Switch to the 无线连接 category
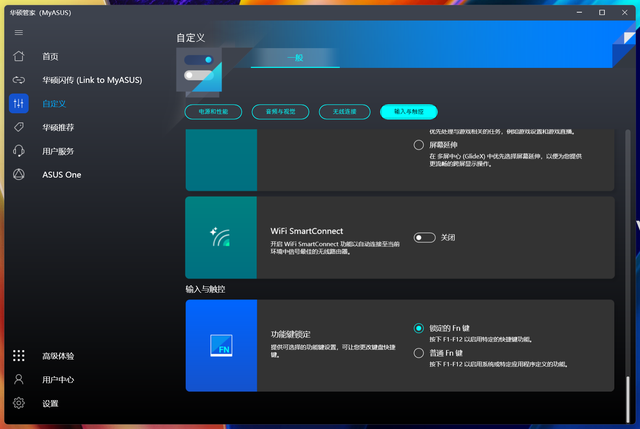Screen dimensions: 640x429 344,112
